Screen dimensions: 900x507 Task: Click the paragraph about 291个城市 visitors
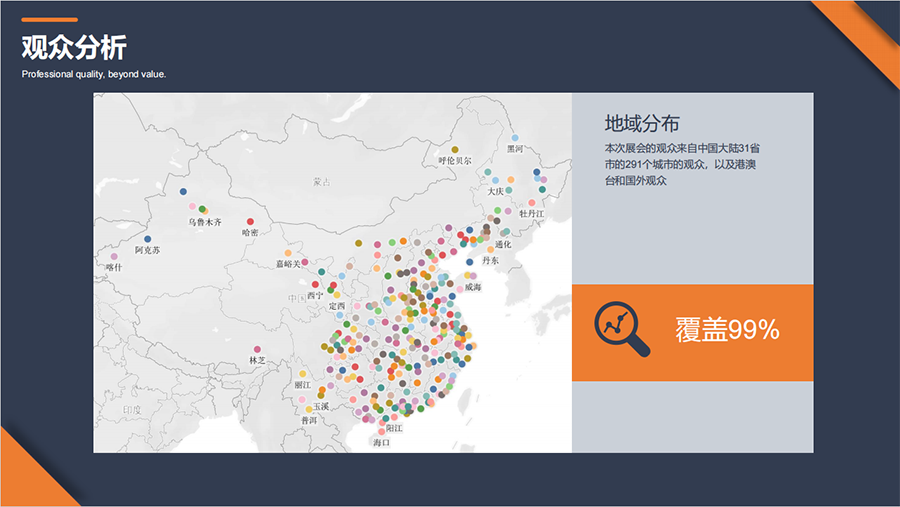683,164
